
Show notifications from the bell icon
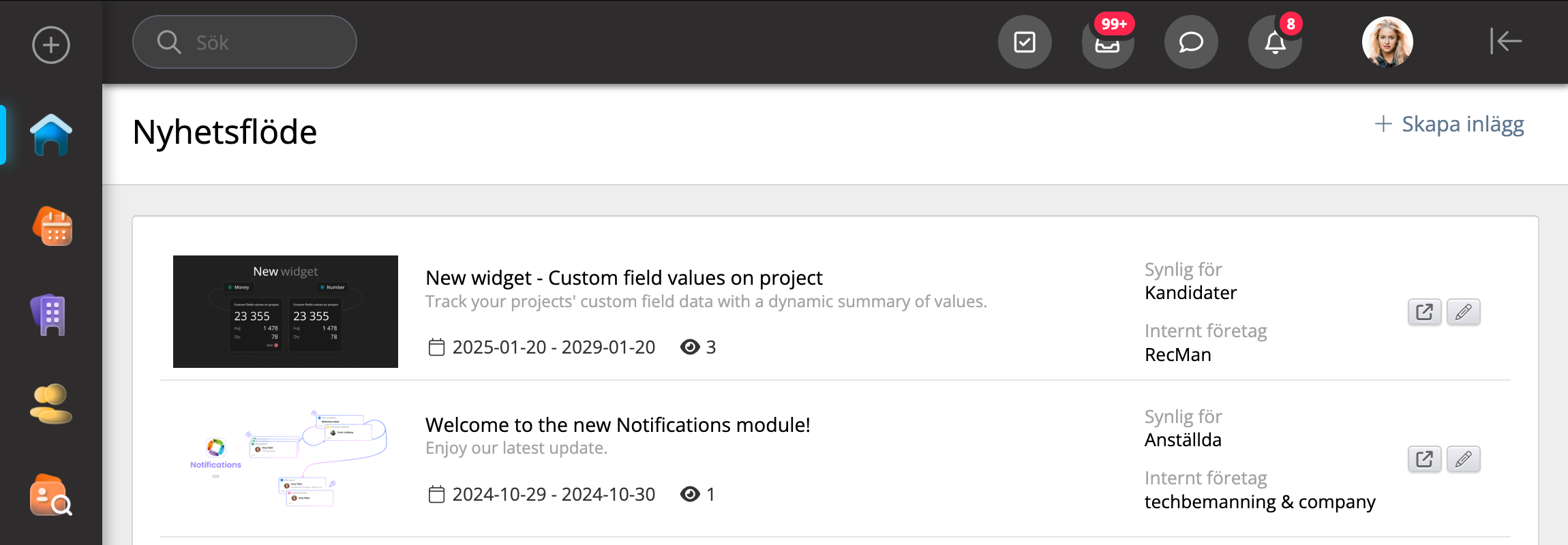click(1275, 42)
